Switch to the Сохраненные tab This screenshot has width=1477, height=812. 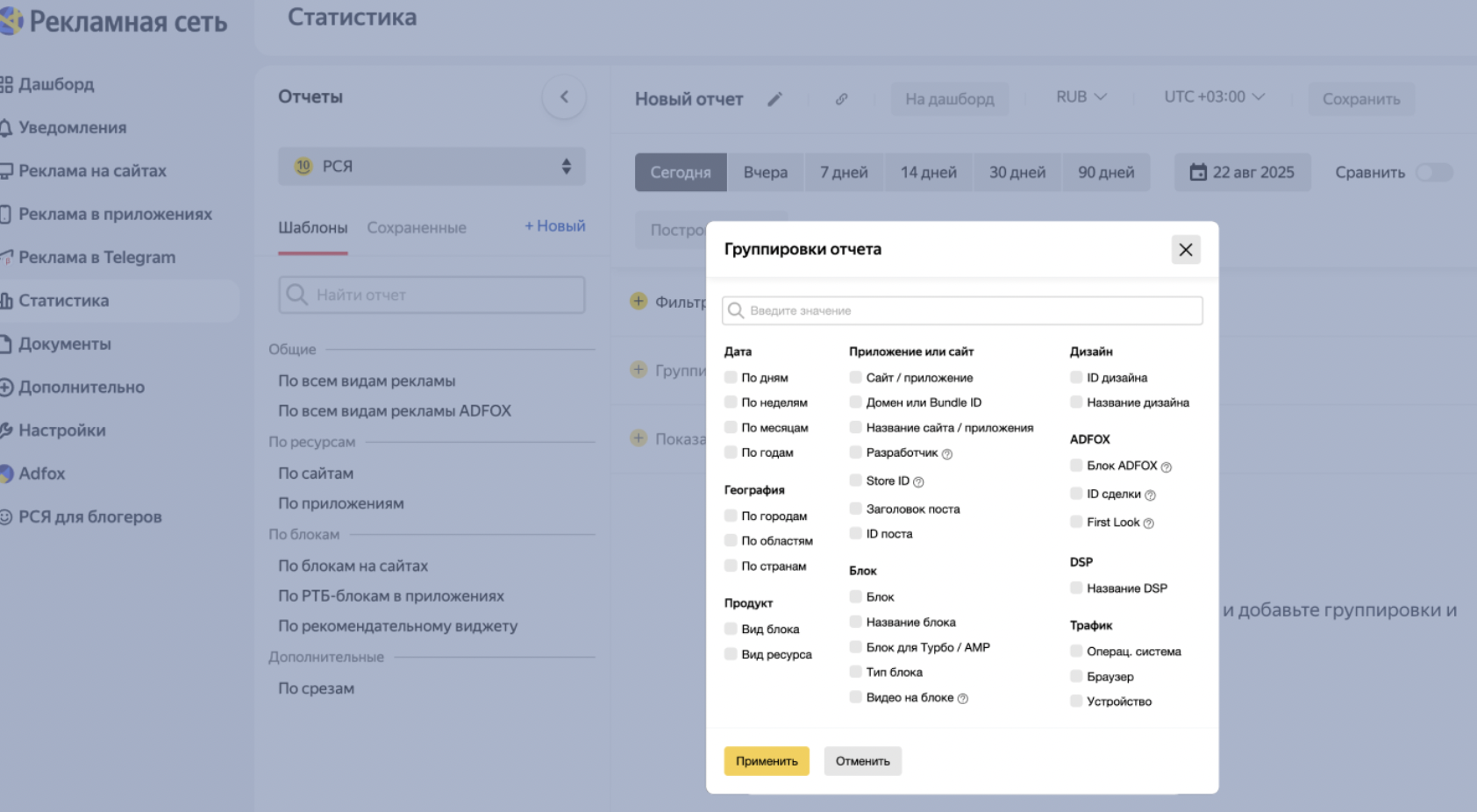pos(417,228)
